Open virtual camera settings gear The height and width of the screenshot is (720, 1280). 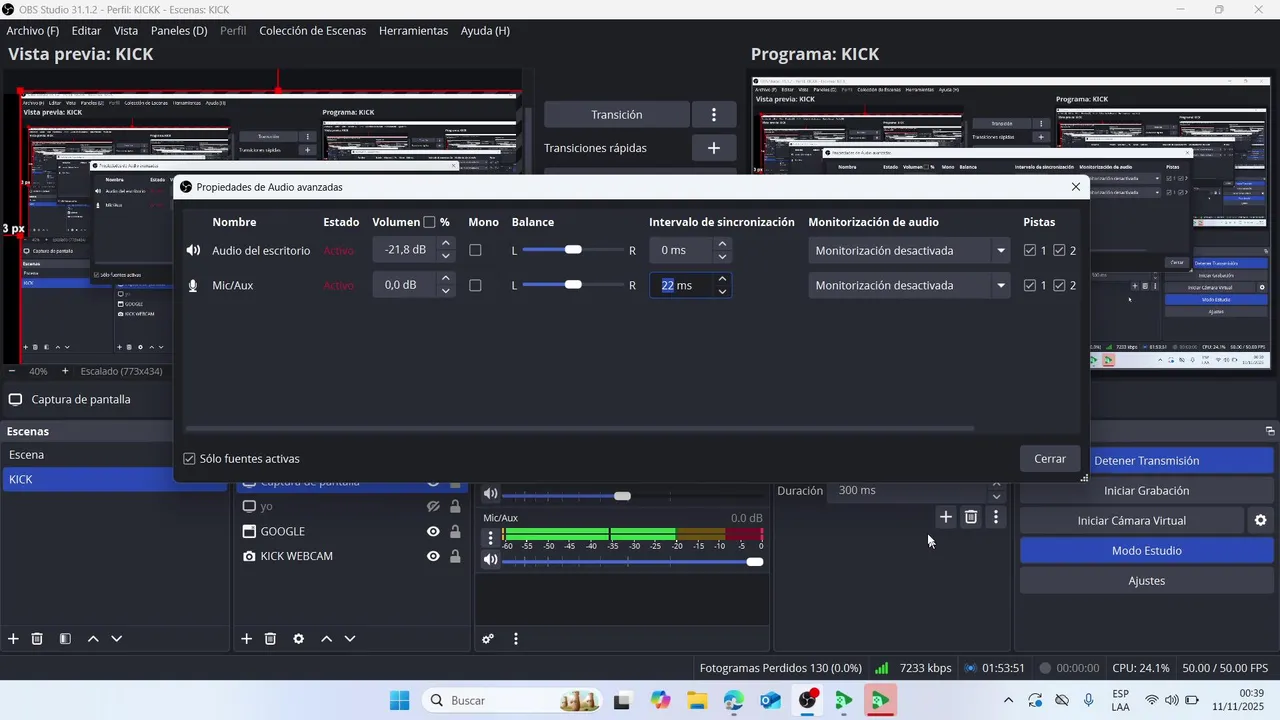(x=1261, y=521)
